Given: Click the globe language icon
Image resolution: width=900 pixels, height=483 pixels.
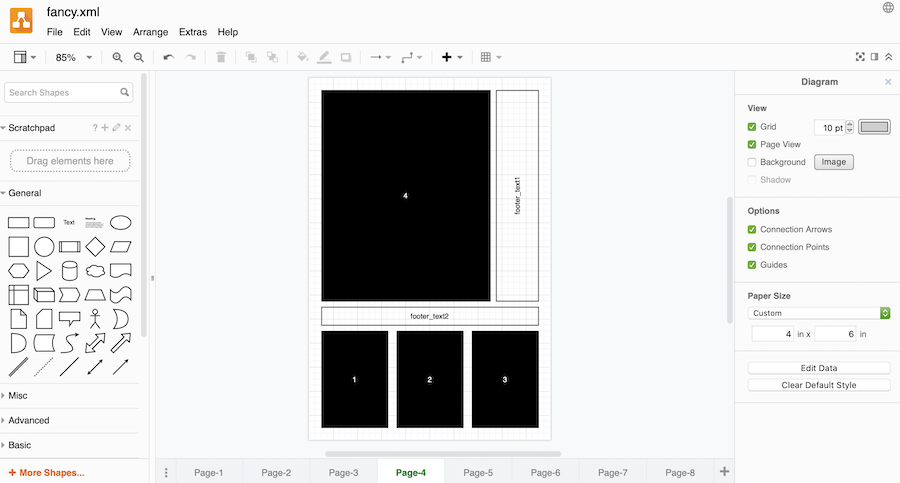Looking at the screenshot, I should click(888, 7).
